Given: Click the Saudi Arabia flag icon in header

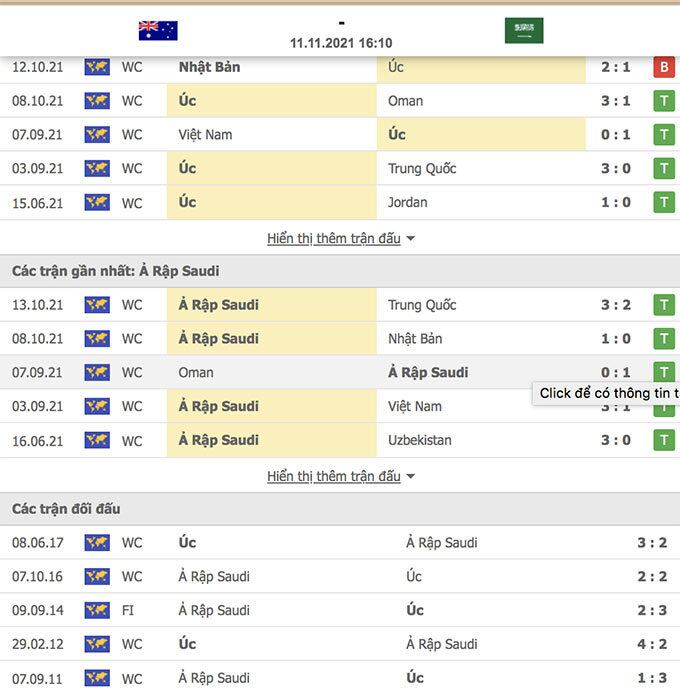Looking at the screenshot, I should point(524,30).
